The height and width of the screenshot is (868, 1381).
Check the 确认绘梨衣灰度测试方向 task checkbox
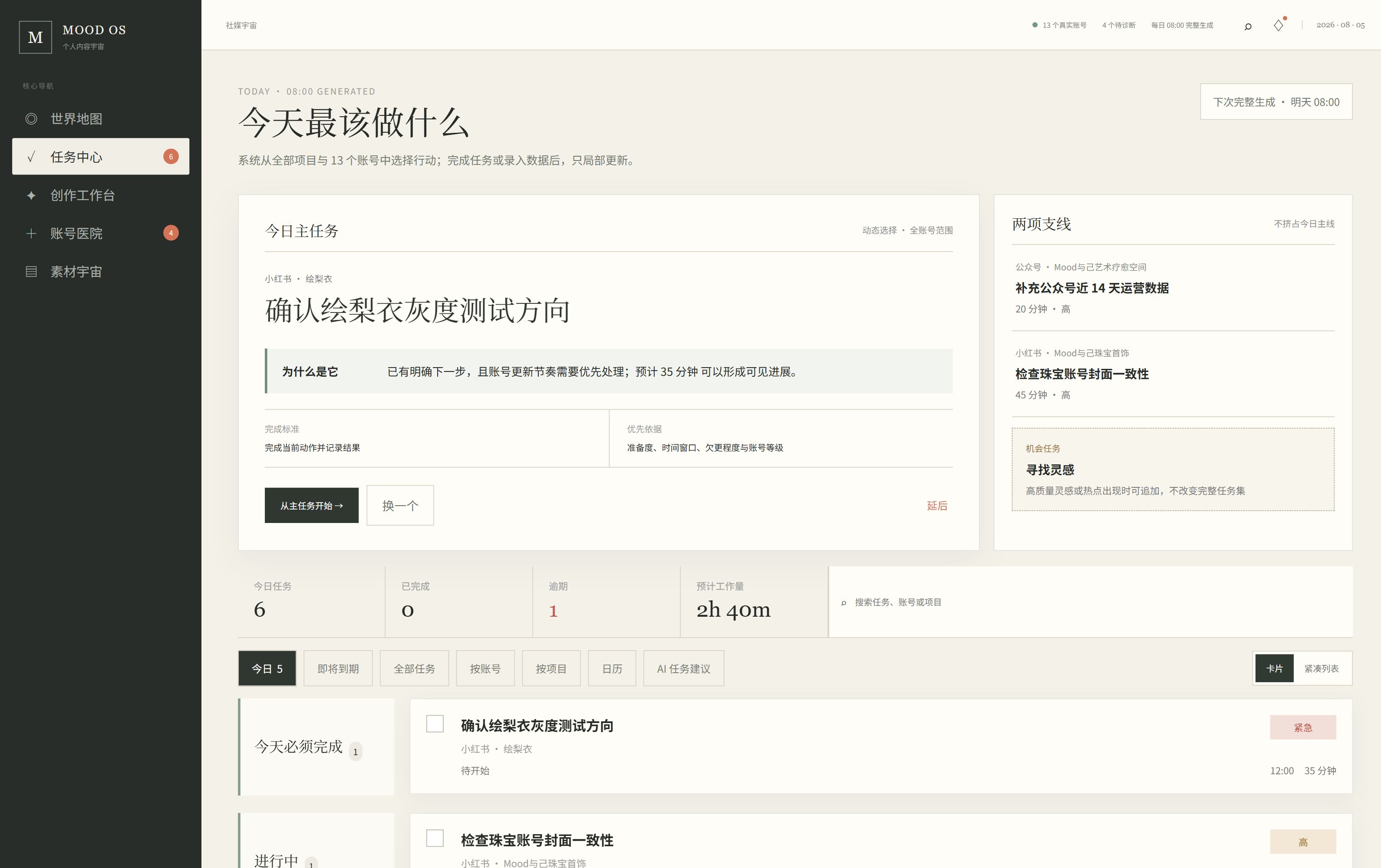435,723
